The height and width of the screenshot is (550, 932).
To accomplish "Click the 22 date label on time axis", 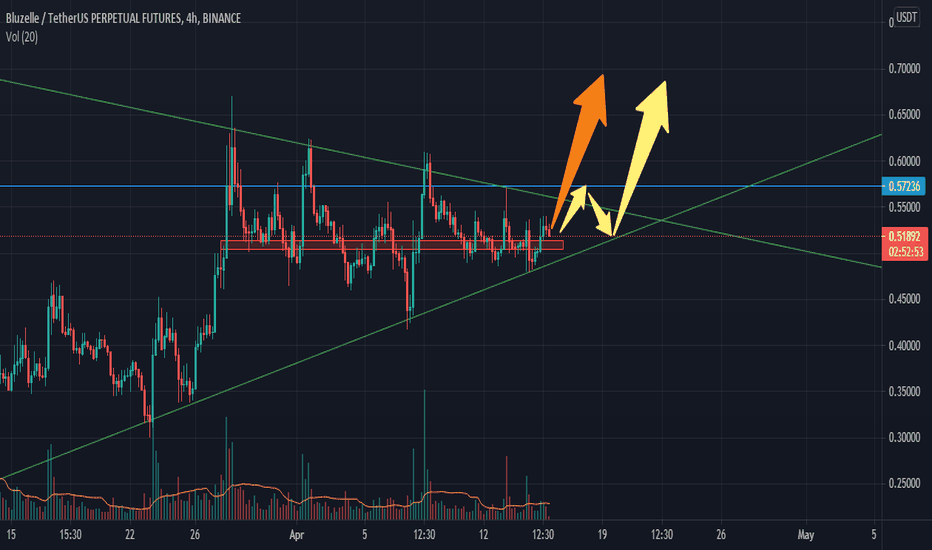I will coord(130,535).
